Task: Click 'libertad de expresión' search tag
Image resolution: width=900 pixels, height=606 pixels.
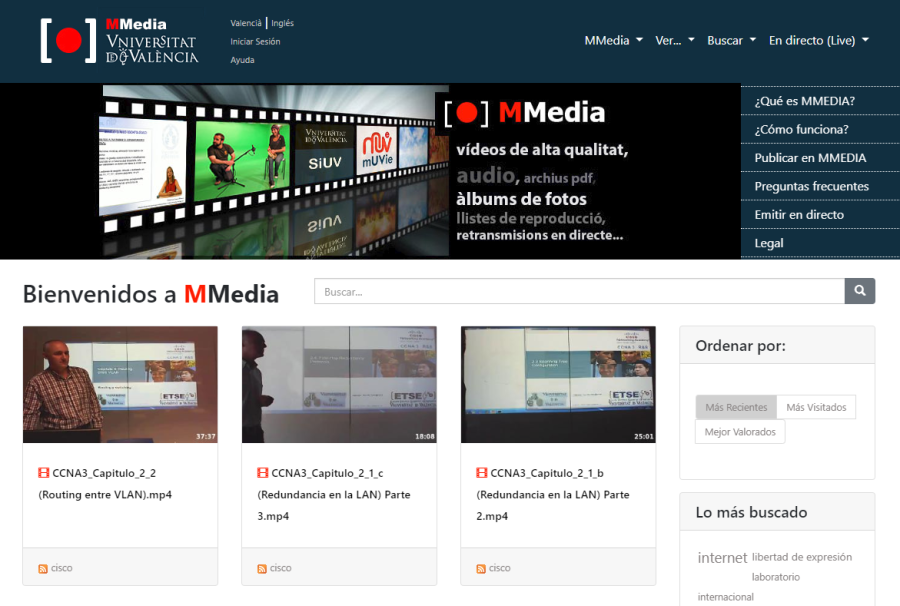Action: pos(802,557)
